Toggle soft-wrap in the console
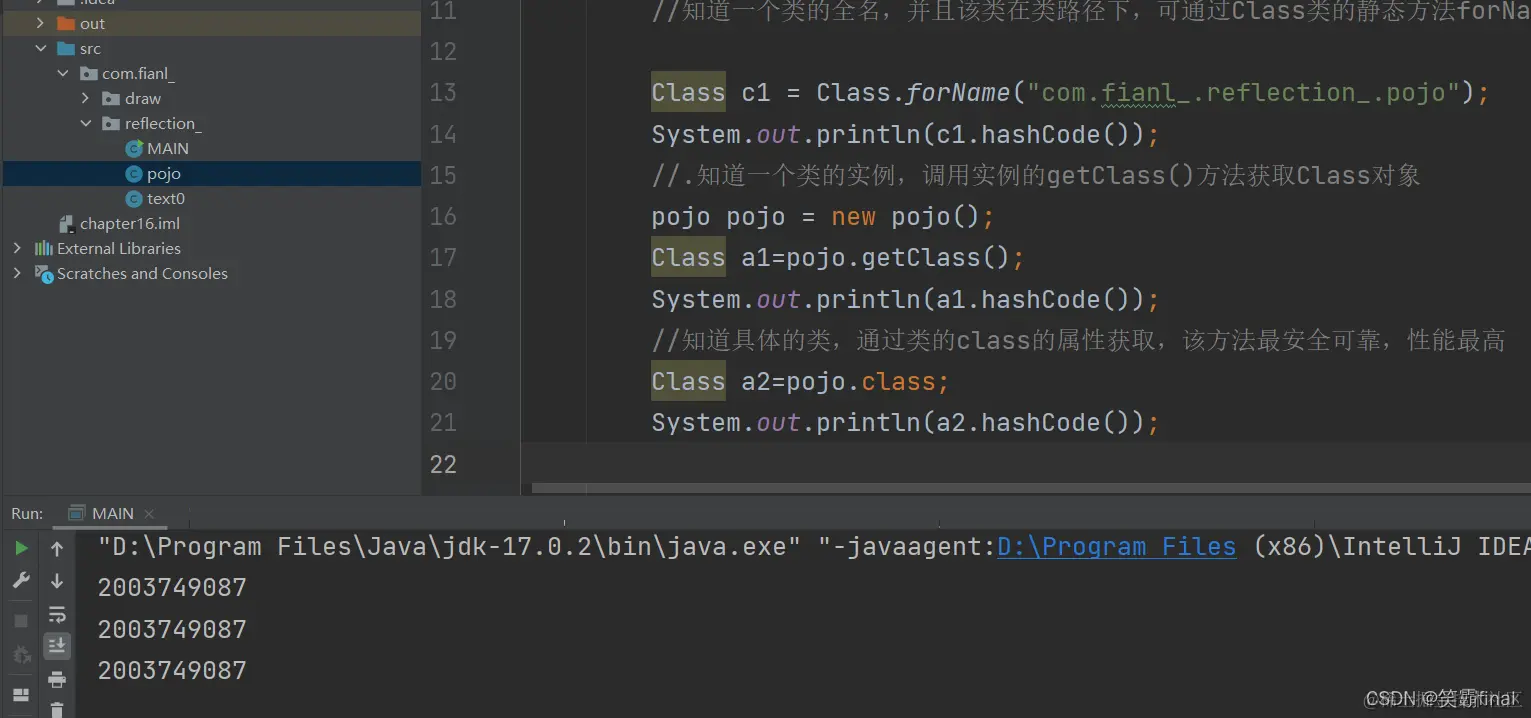The height and width of the screenshot is (718, 1531). point(57,614)
